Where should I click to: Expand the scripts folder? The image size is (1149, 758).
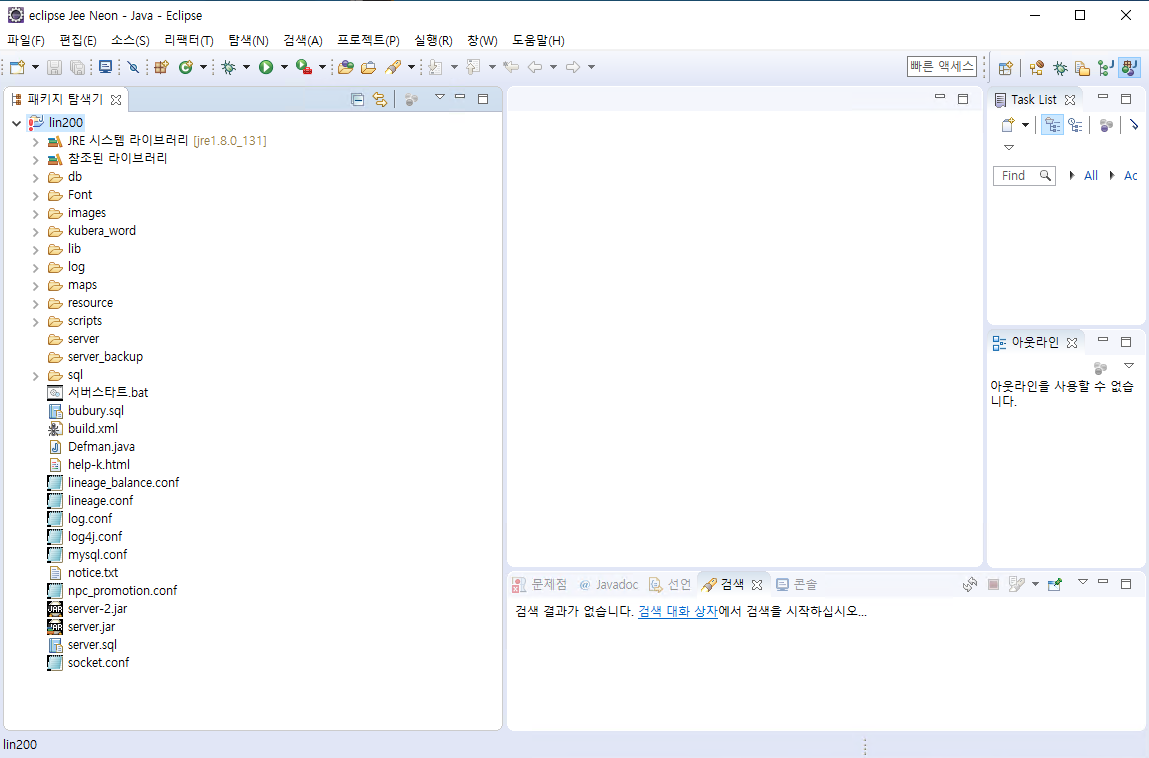35,322
